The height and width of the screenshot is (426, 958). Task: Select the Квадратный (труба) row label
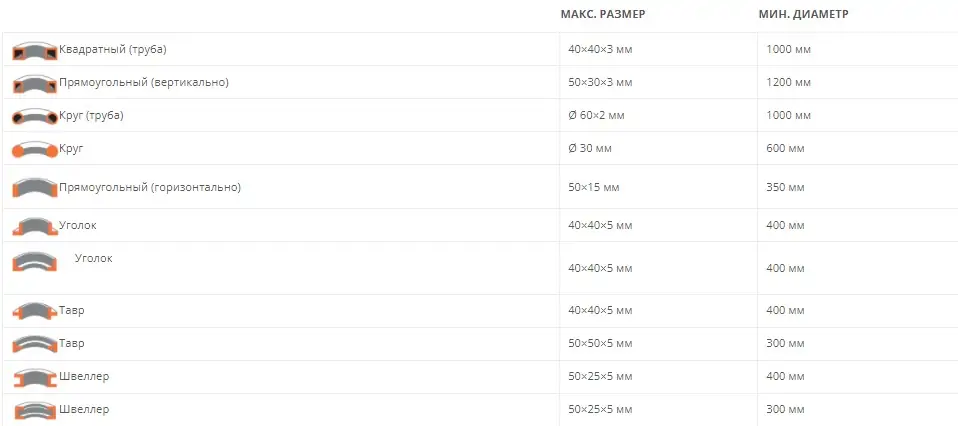112,49
